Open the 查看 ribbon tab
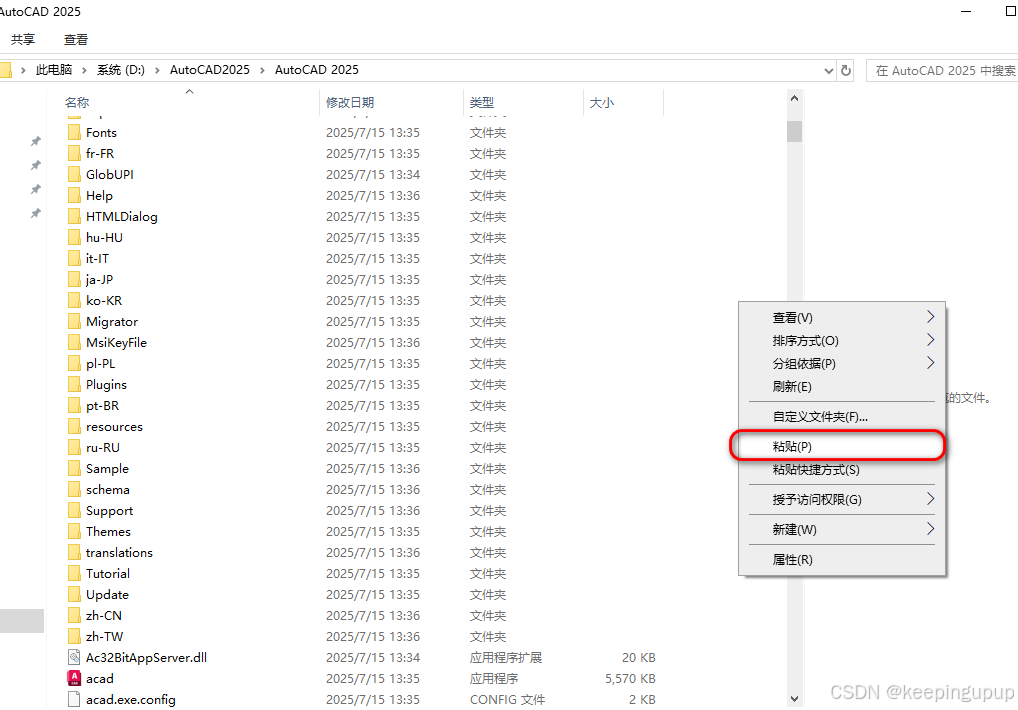The width and height of the screenshot is (1018, 710). point(75,40)
